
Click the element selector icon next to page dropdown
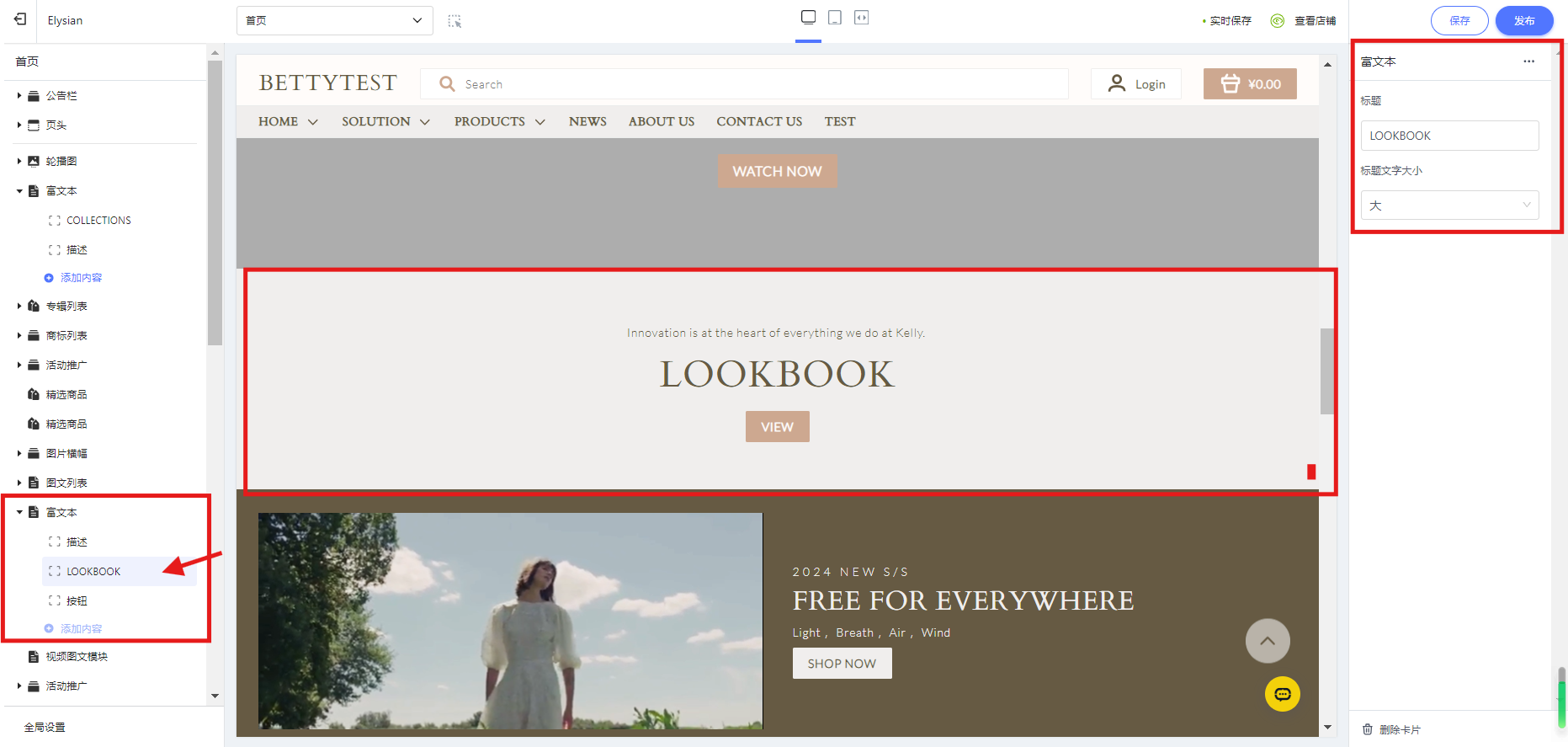pos(454,21)
